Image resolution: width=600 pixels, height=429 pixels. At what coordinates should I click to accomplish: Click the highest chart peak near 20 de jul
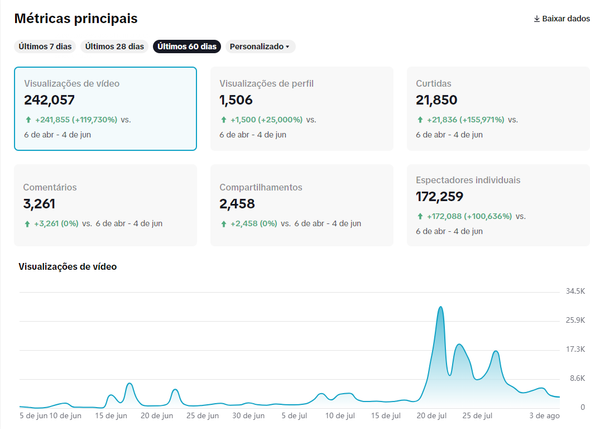441,308
